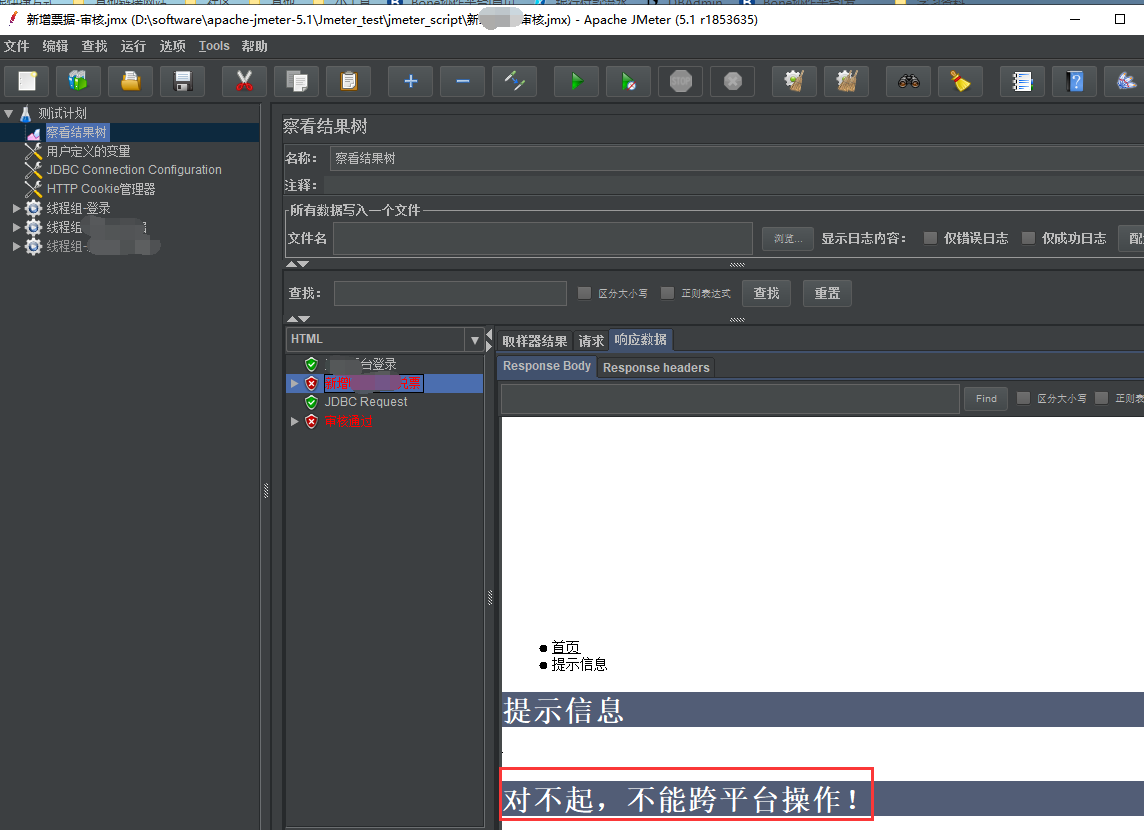Click the file panel collapse arrows

click(298, 264)
